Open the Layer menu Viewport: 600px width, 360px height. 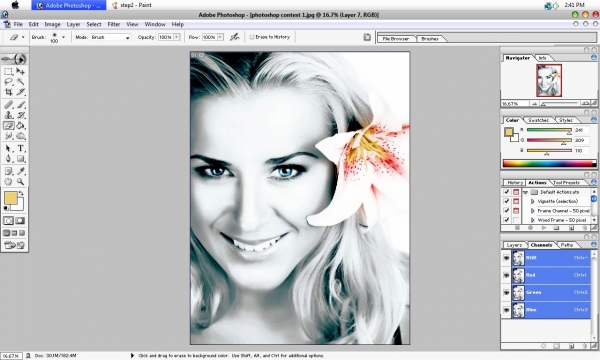click(73, 24)
